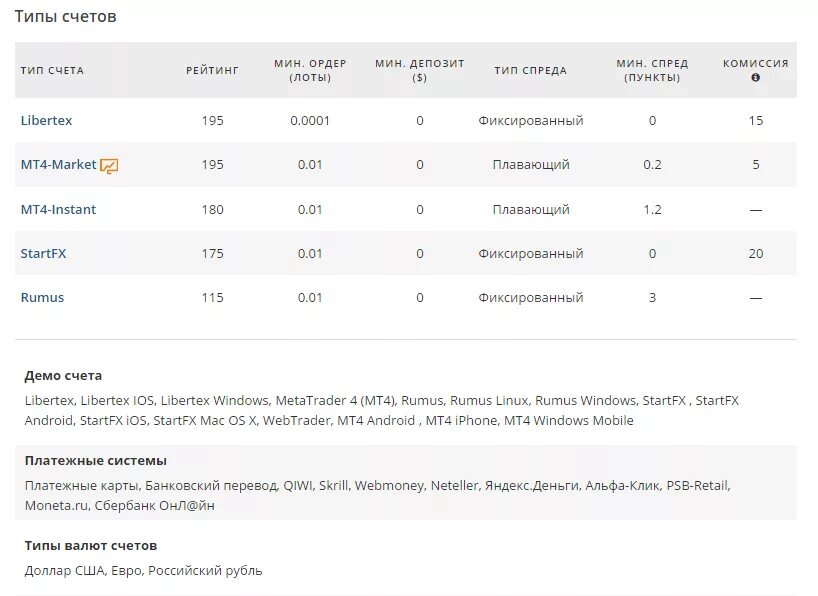Click the Типы валют счетов section title
The image size is (818, 596).
tap(90, 546)
